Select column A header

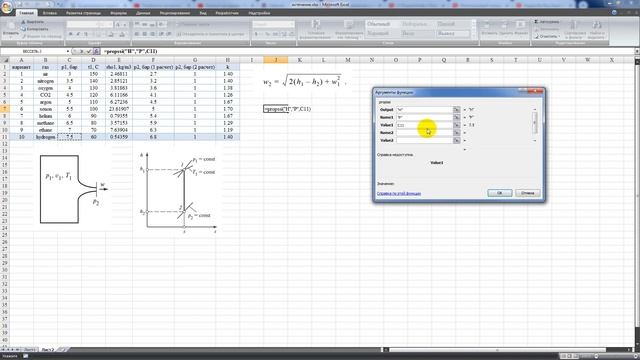tap(21, 60)
